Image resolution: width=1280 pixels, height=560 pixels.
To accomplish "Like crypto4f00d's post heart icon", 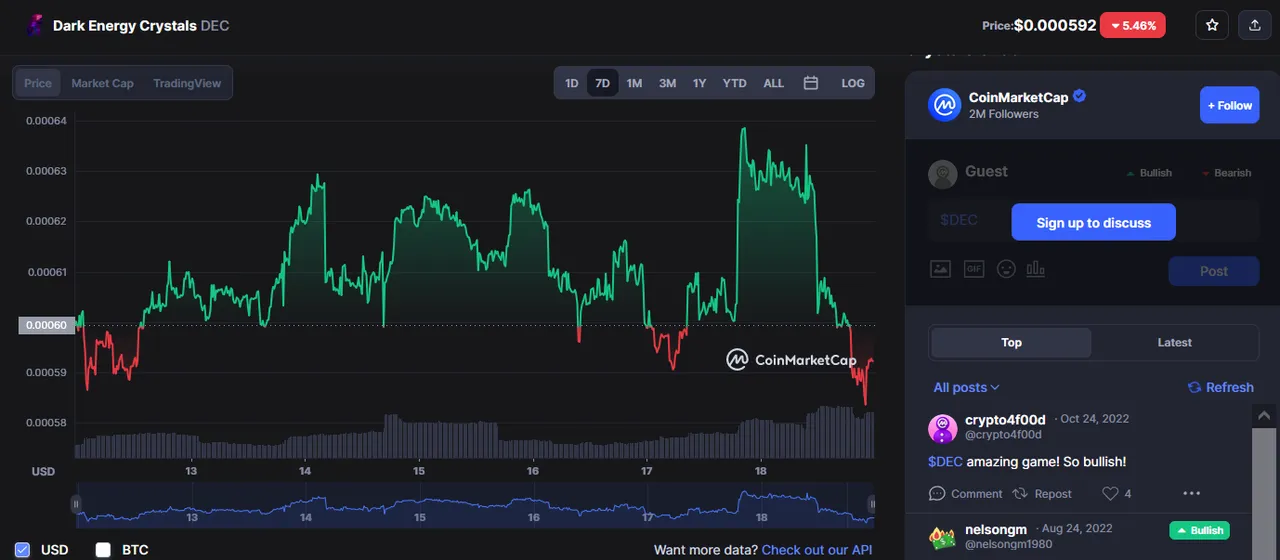I will [1110, 494].
